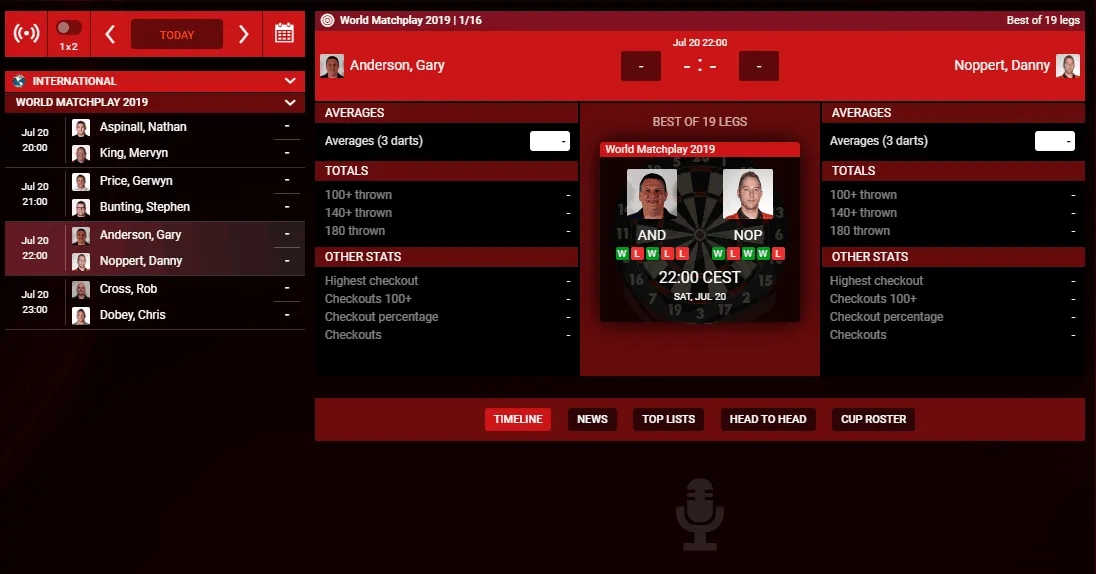Click Jul 20 20:00 match time

[34, 140]
